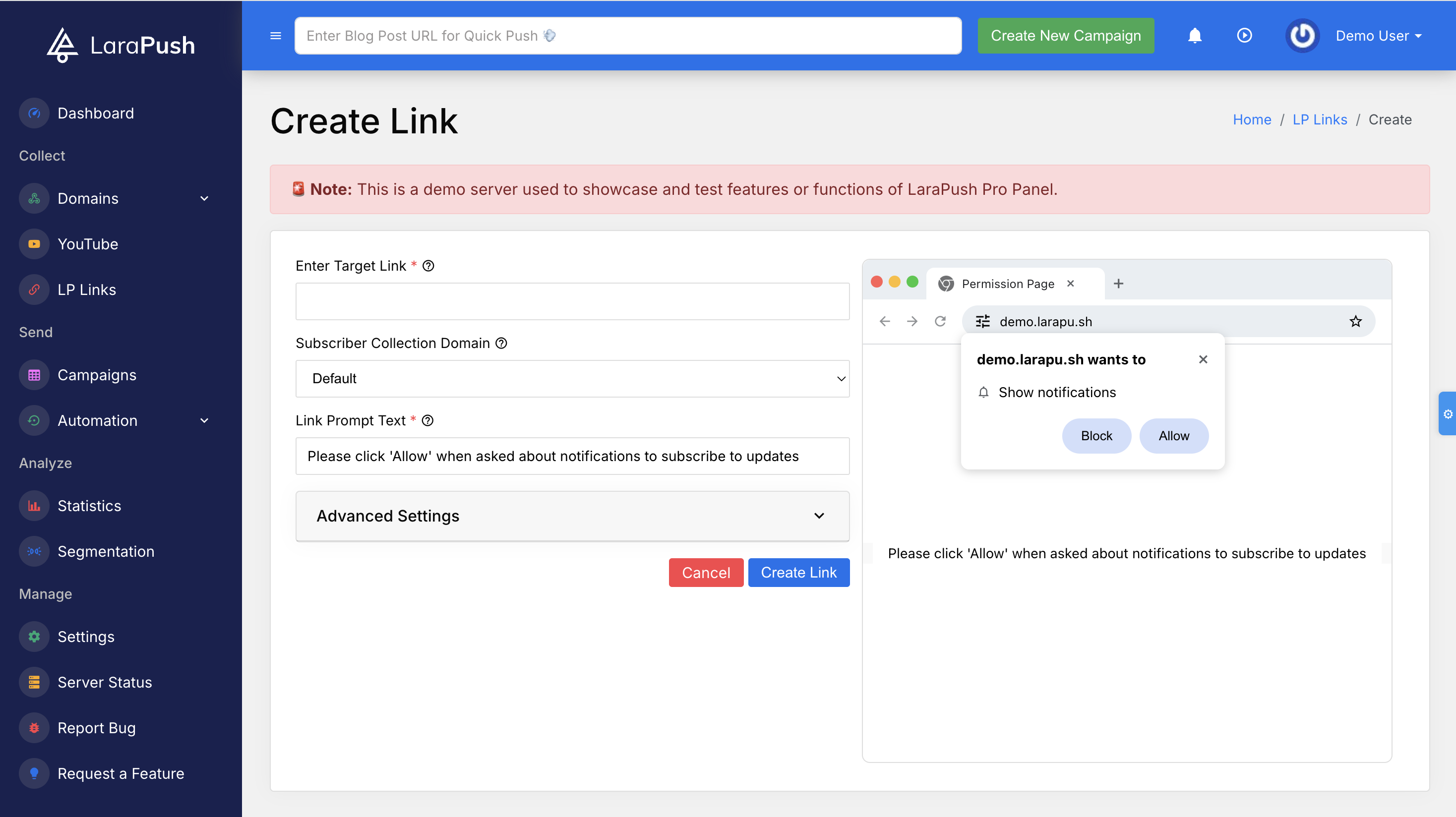The image size is (1456, 817).
Task: Click the Server Status icon
Action: [x=34, y=683]
